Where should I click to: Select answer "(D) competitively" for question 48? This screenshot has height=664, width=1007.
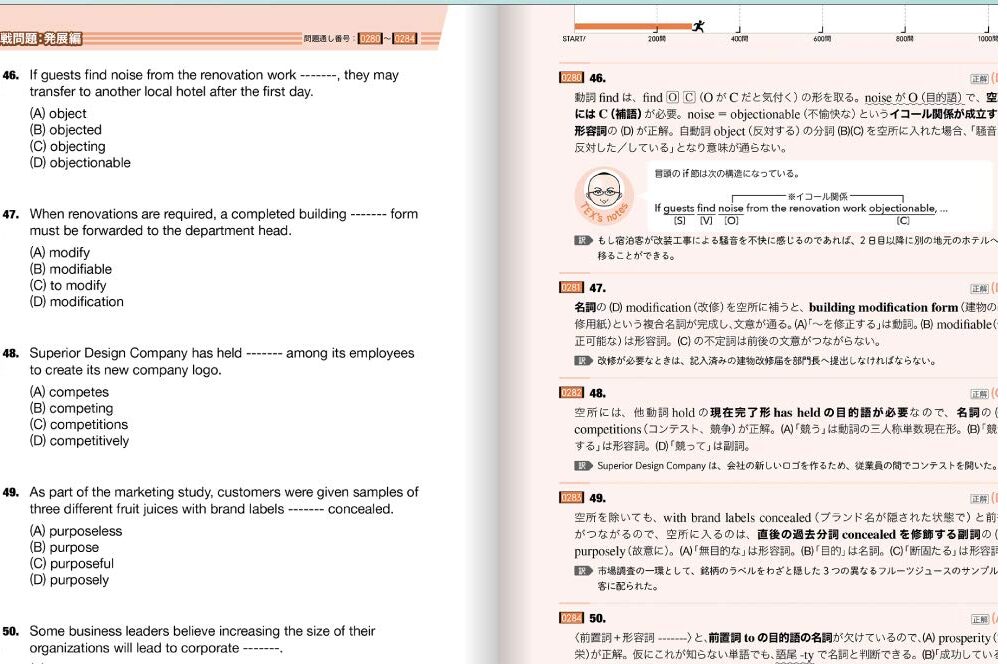pos(80,441)
